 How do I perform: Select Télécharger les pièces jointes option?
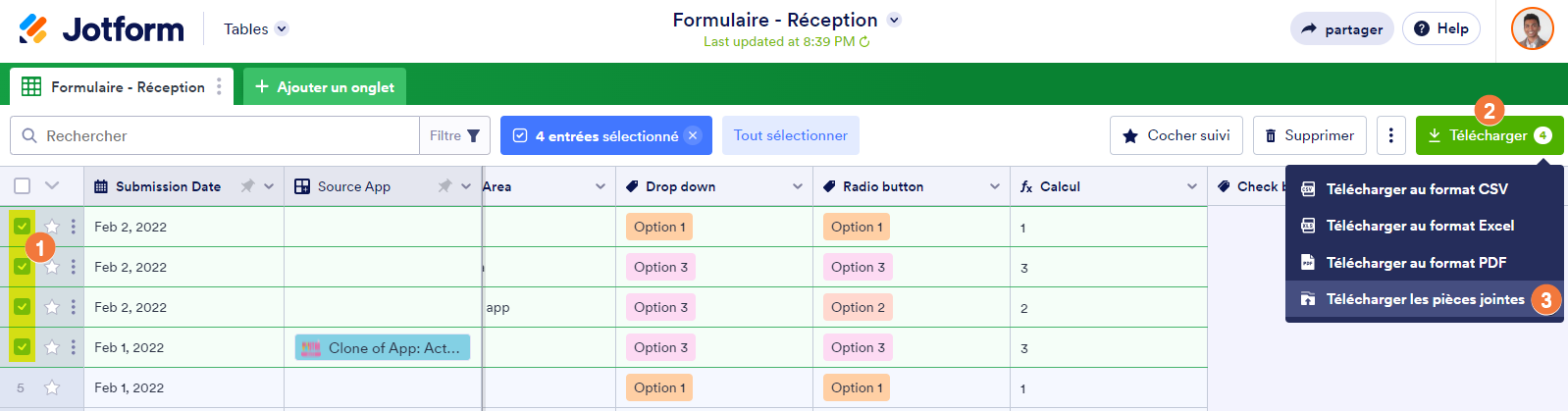[x=1425, y=299]
